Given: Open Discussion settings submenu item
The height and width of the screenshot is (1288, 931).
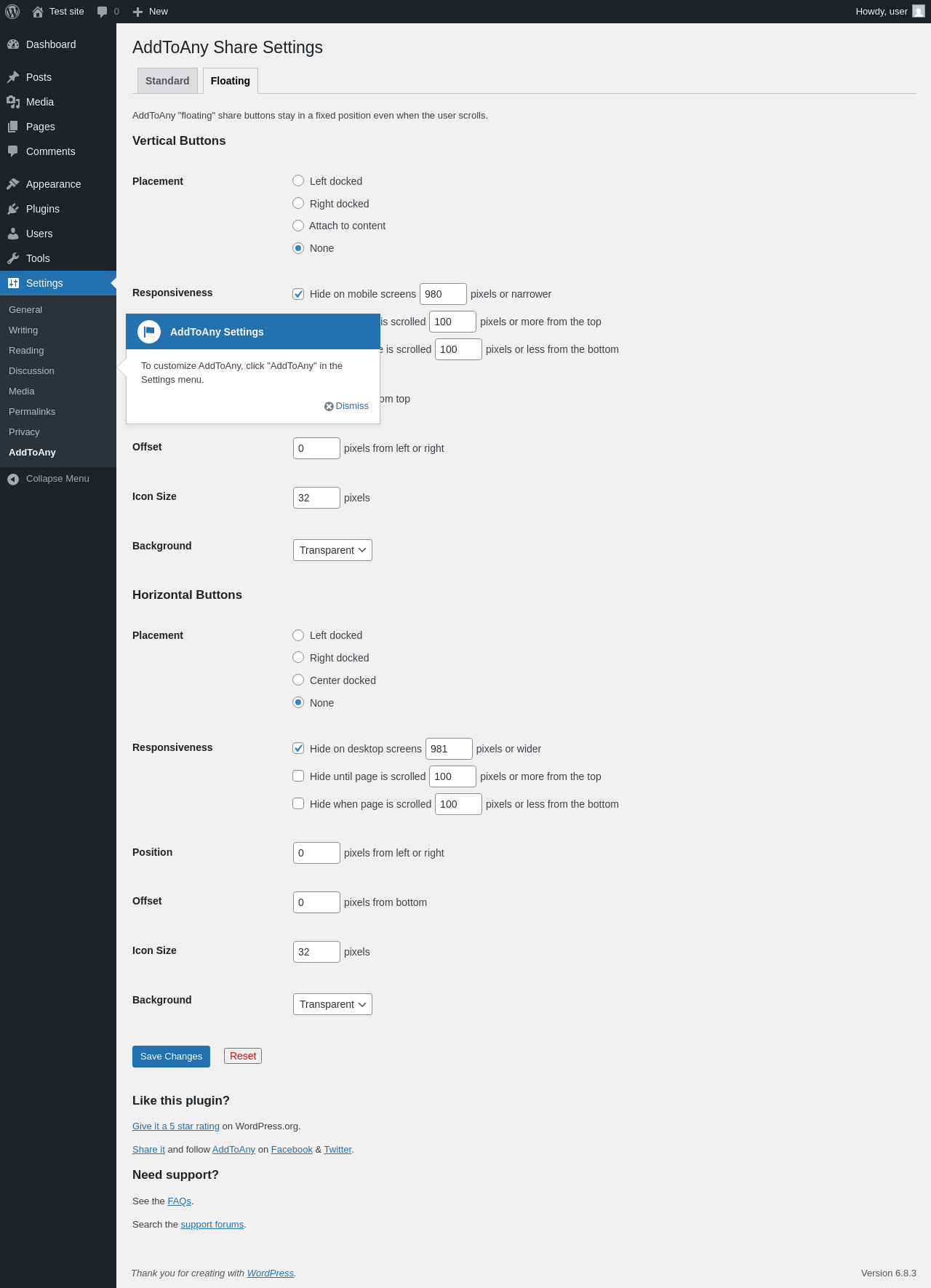Looking at the screenshot, I should [x=31, y=371].
